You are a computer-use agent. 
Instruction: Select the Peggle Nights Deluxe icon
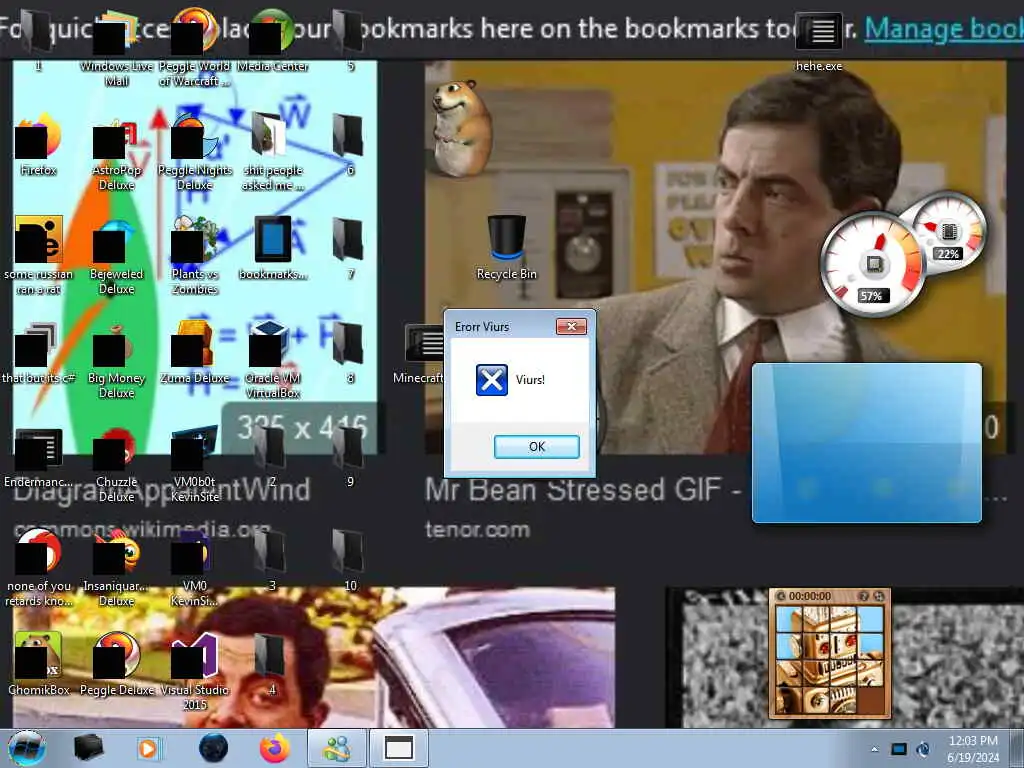[x=195, y=152]
